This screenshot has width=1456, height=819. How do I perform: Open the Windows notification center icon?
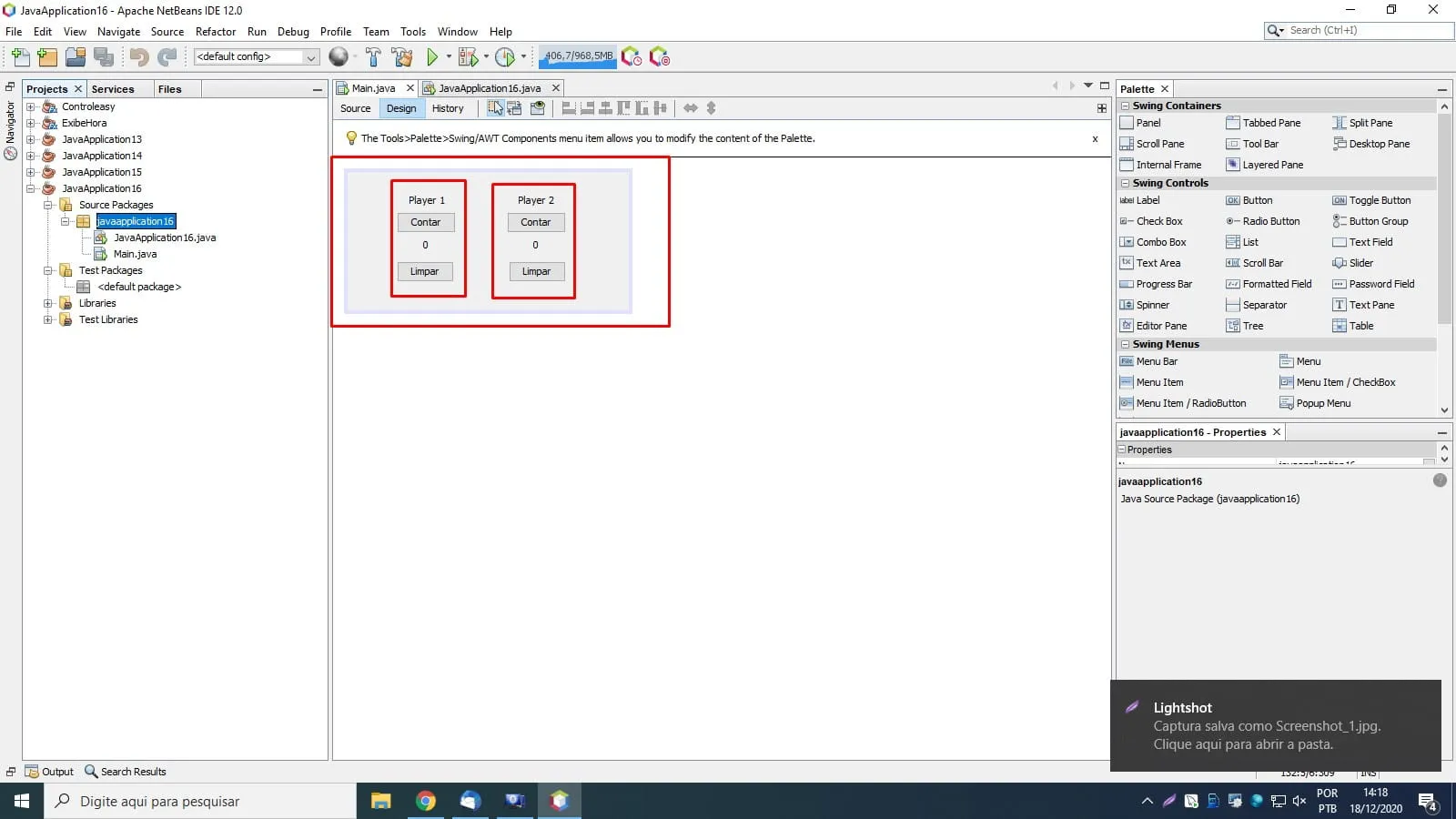coord(1428,802)
